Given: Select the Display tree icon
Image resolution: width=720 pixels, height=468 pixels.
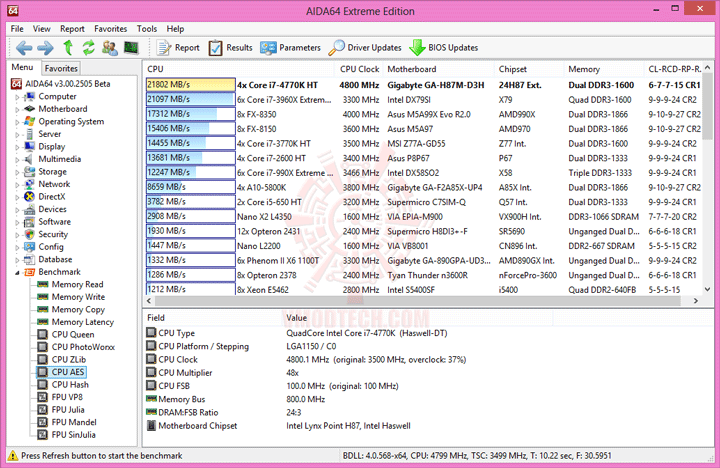Looking at the screenshot, I should (x=29, y=147).
